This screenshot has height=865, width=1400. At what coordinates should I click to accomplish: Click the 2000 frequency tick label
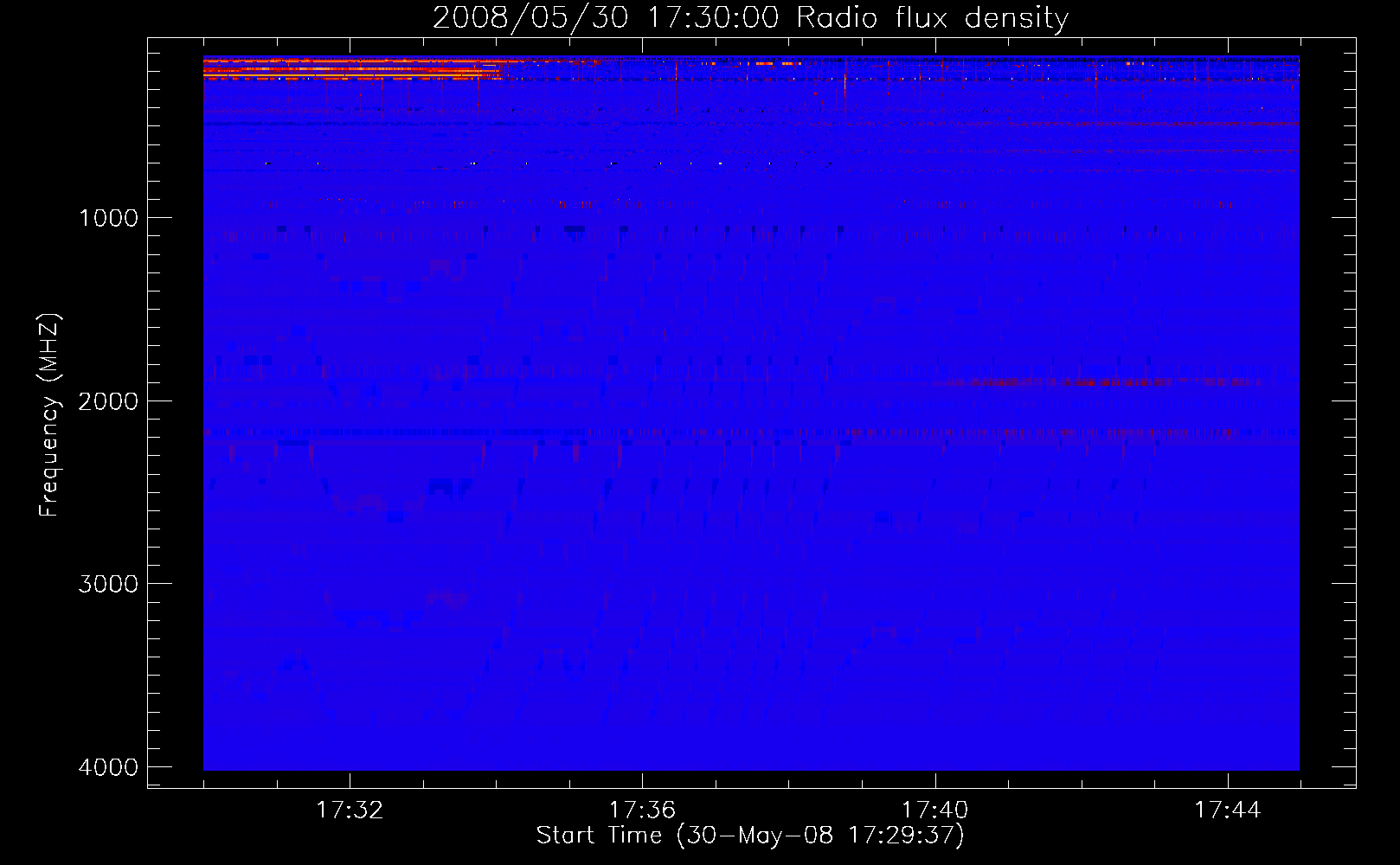point(108,400)
